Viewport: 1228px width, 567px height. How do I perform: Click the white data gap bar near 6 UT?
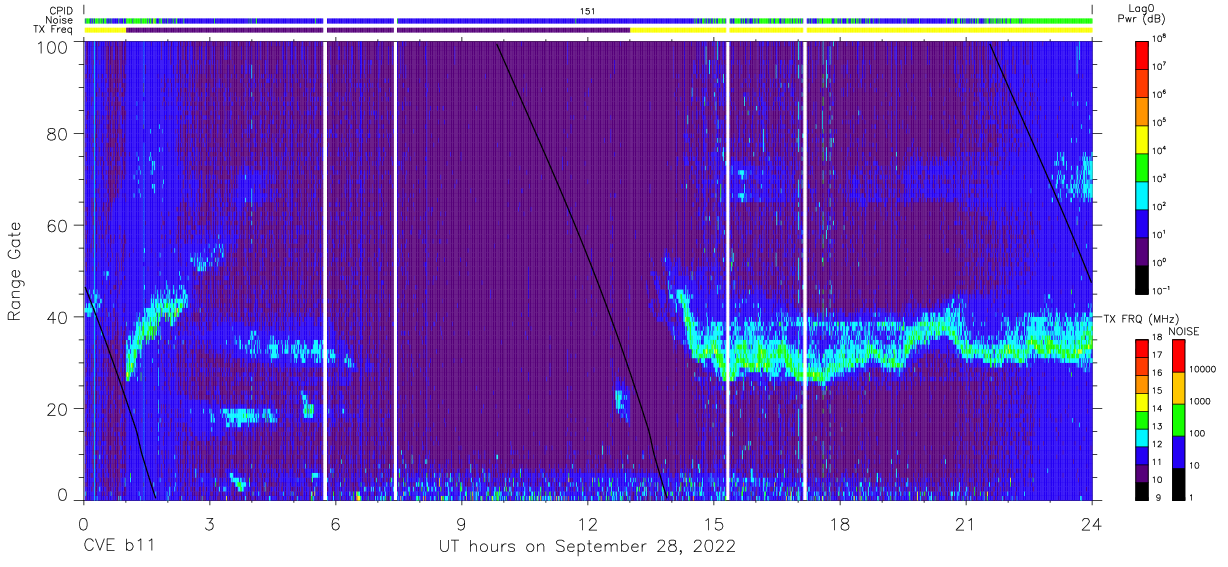pos(325,271)
